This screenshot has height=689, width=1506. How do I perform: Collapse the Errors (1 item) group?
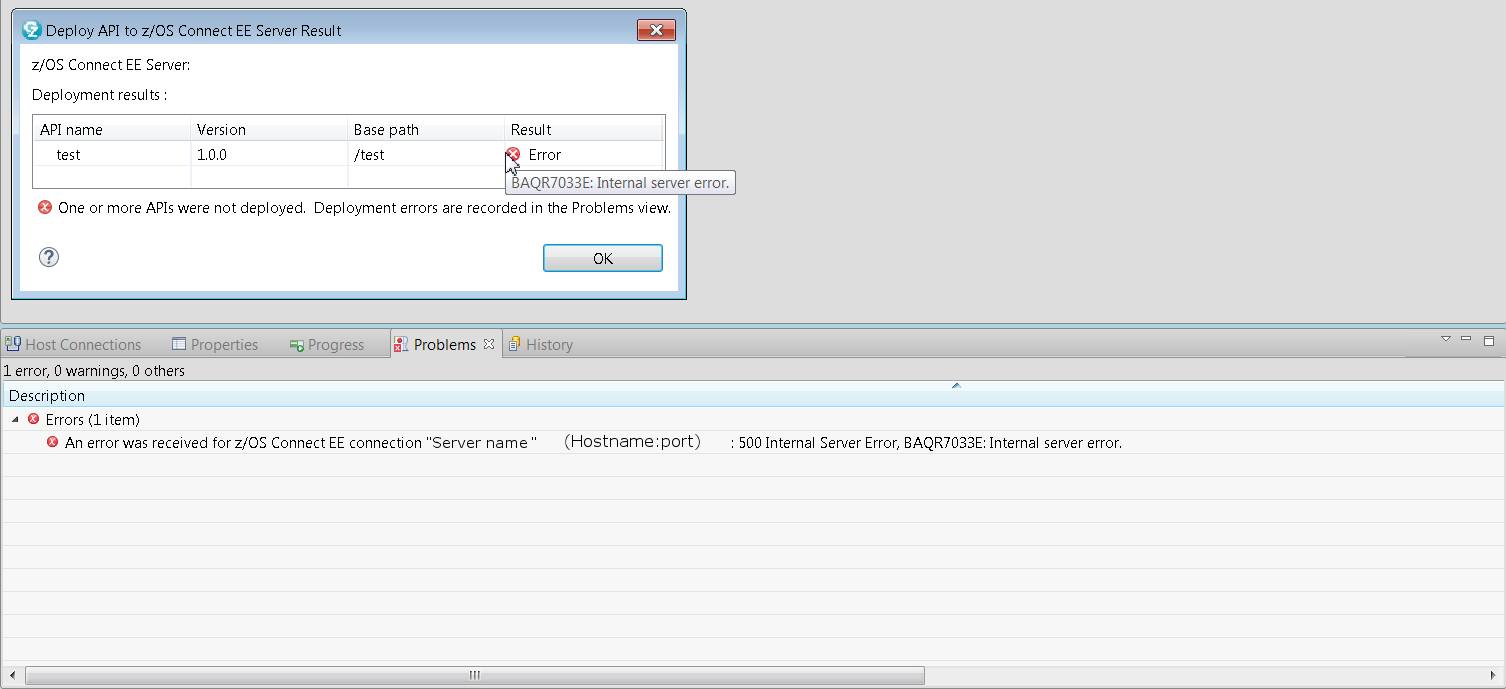[x=14, y=419]
